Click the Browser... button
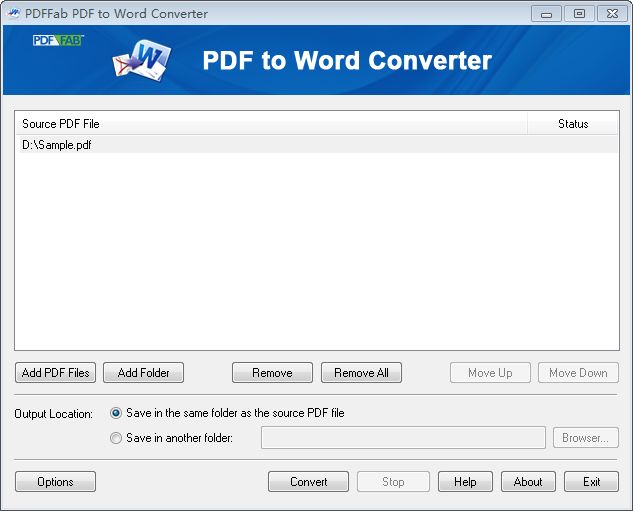 coord(585,438)
